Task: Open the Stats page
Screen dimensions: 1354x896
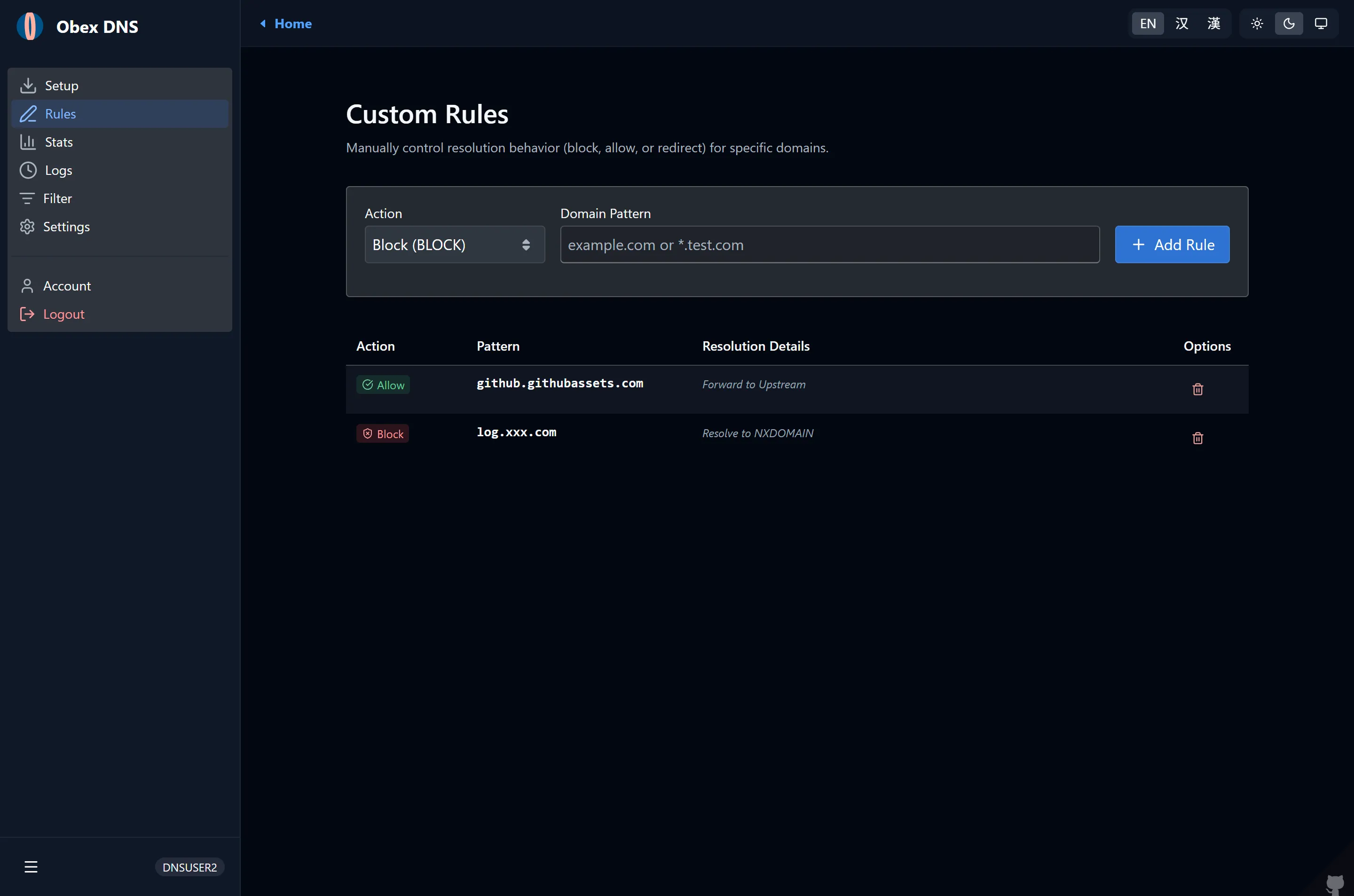Action: (x=119, y=141)
